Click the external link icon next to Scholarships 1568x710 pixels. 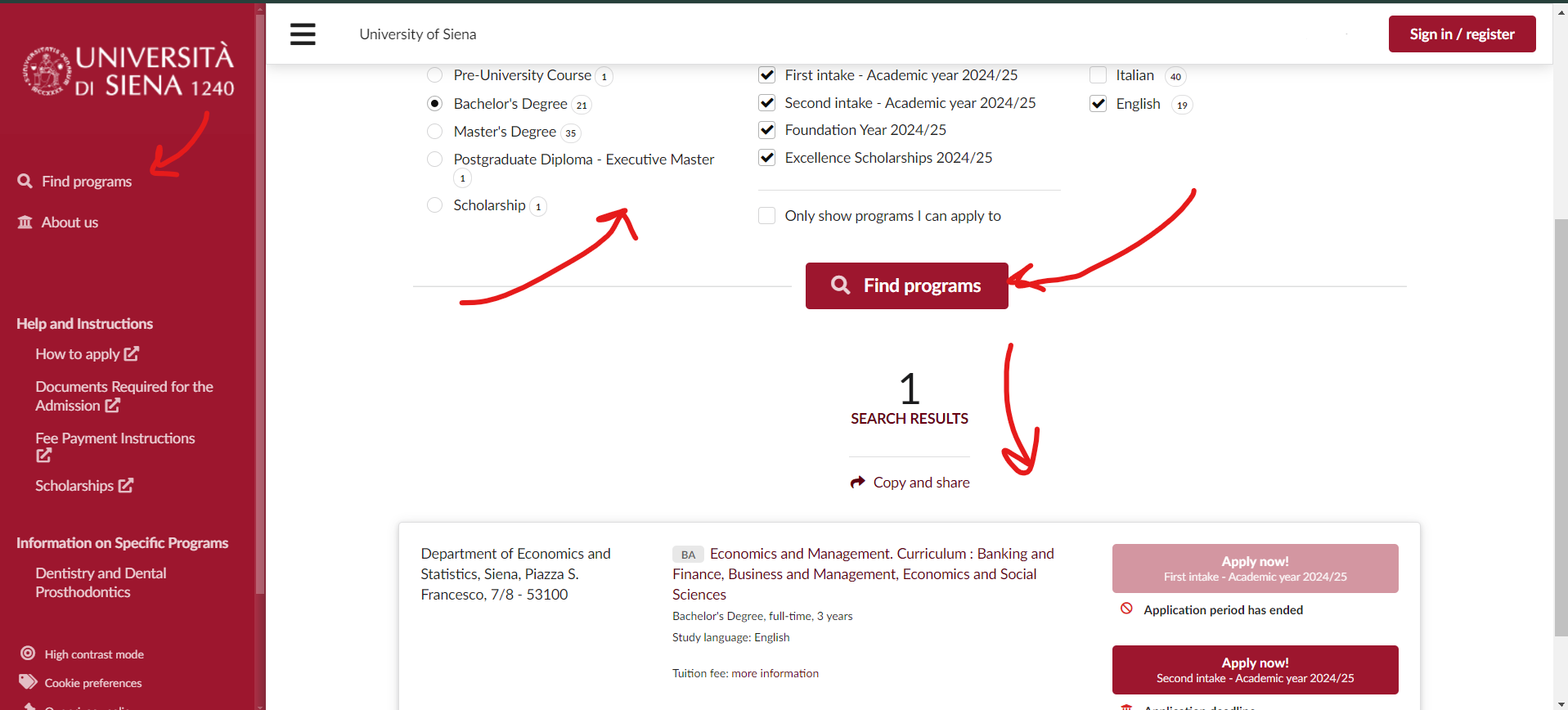pos(125,485)
